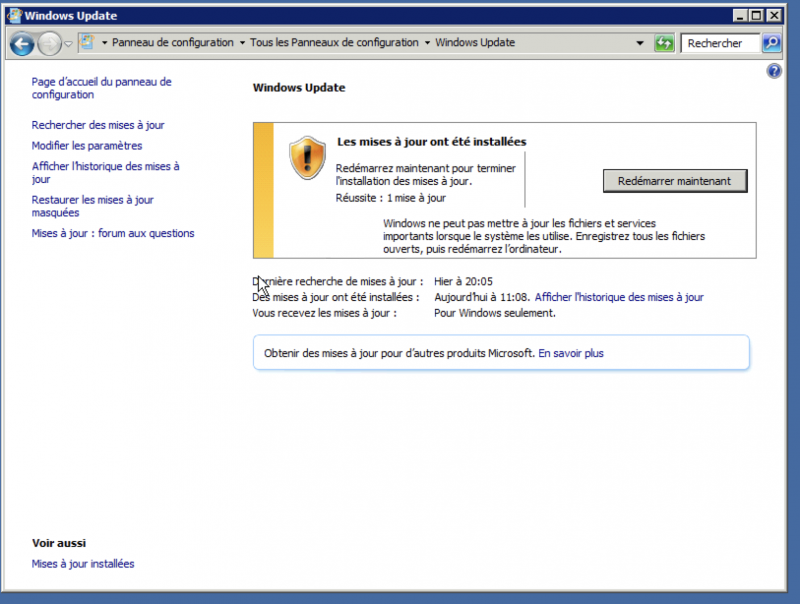Select Panneau de configuration breadcrumb

pyautogui.click(x=172, y=42)
